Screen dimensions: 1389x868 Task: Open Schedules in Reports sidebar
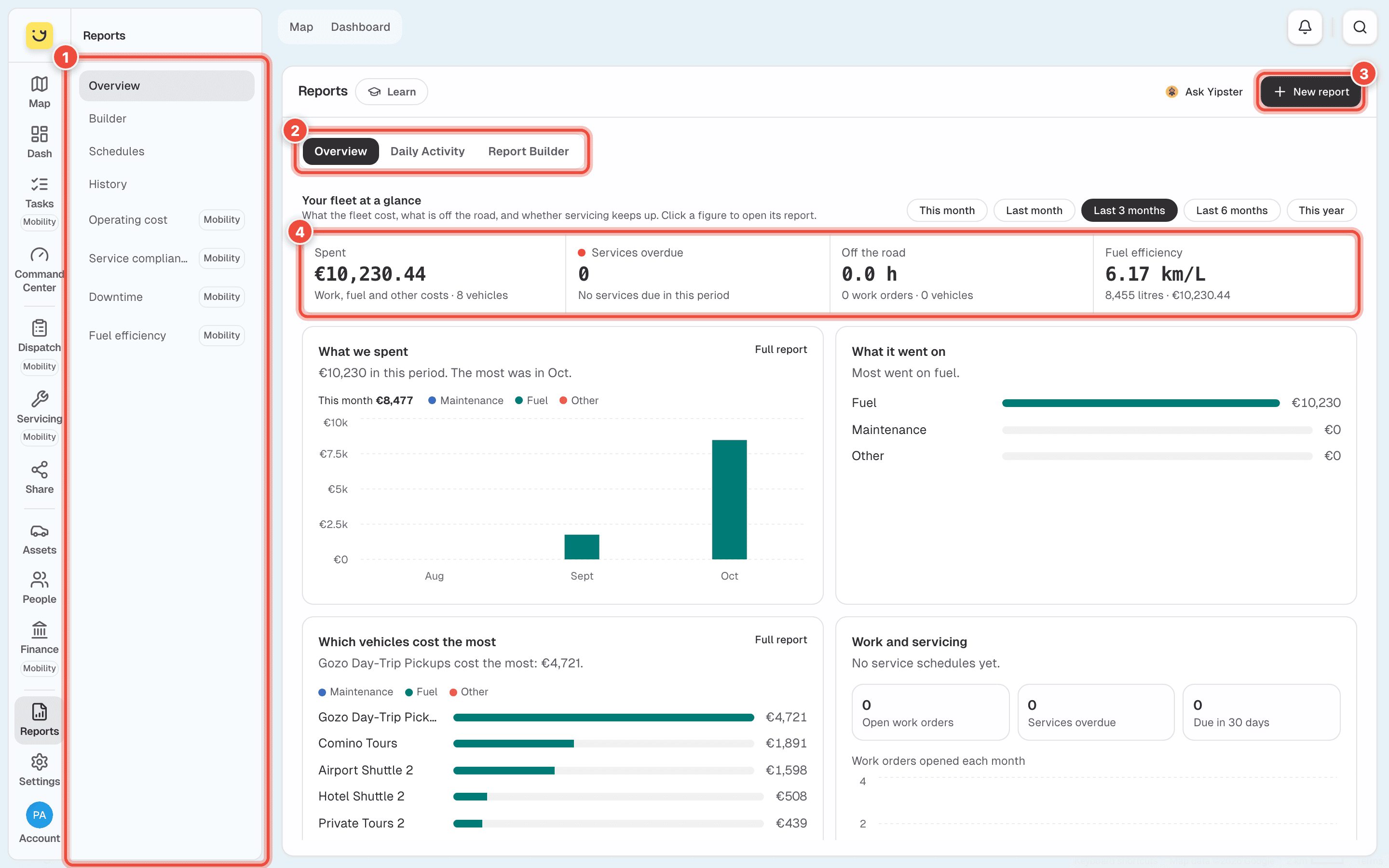click(x=166, y=151)
